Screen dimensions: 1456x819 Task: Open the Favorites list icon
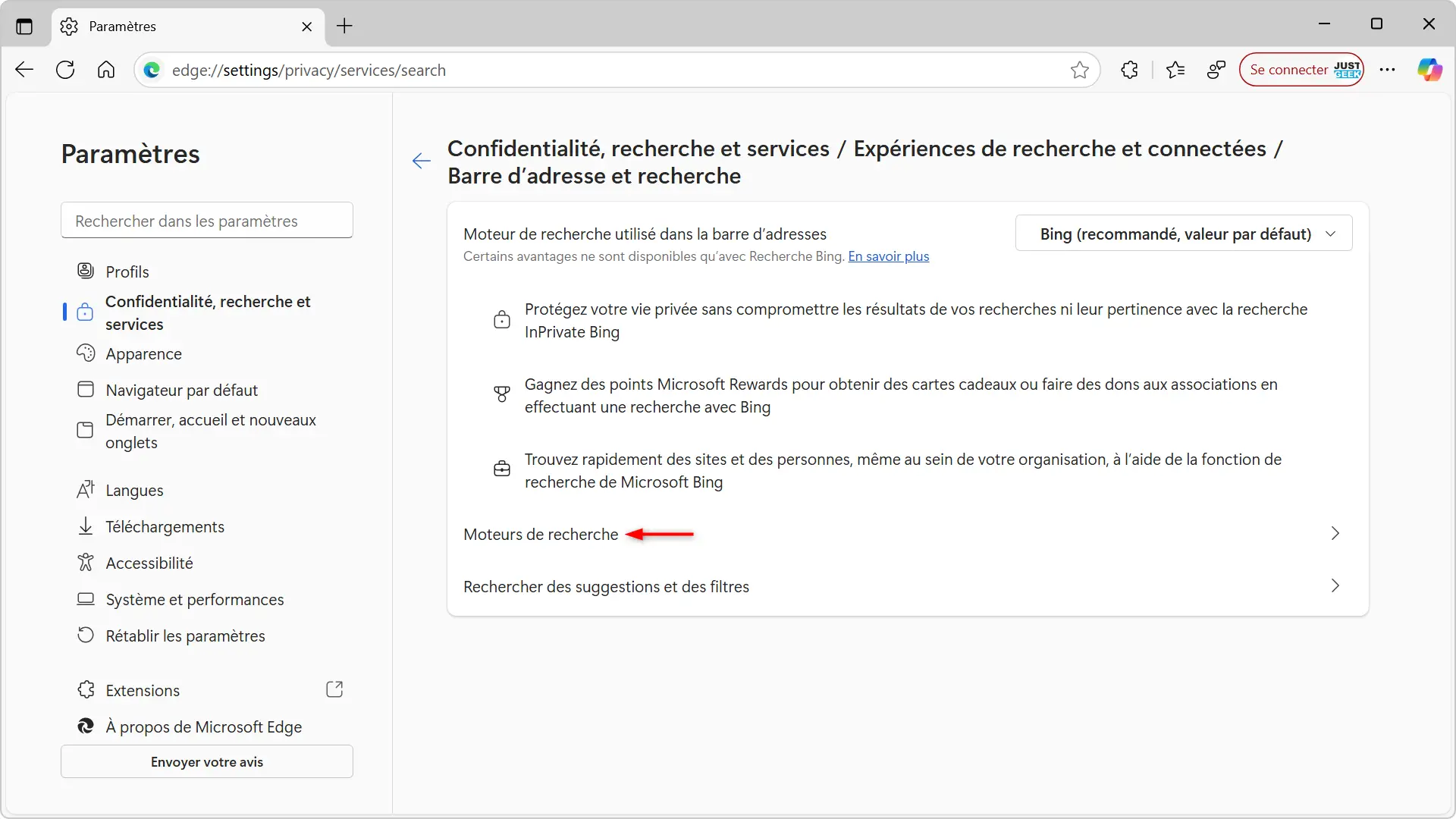(x=1175, y=70)
